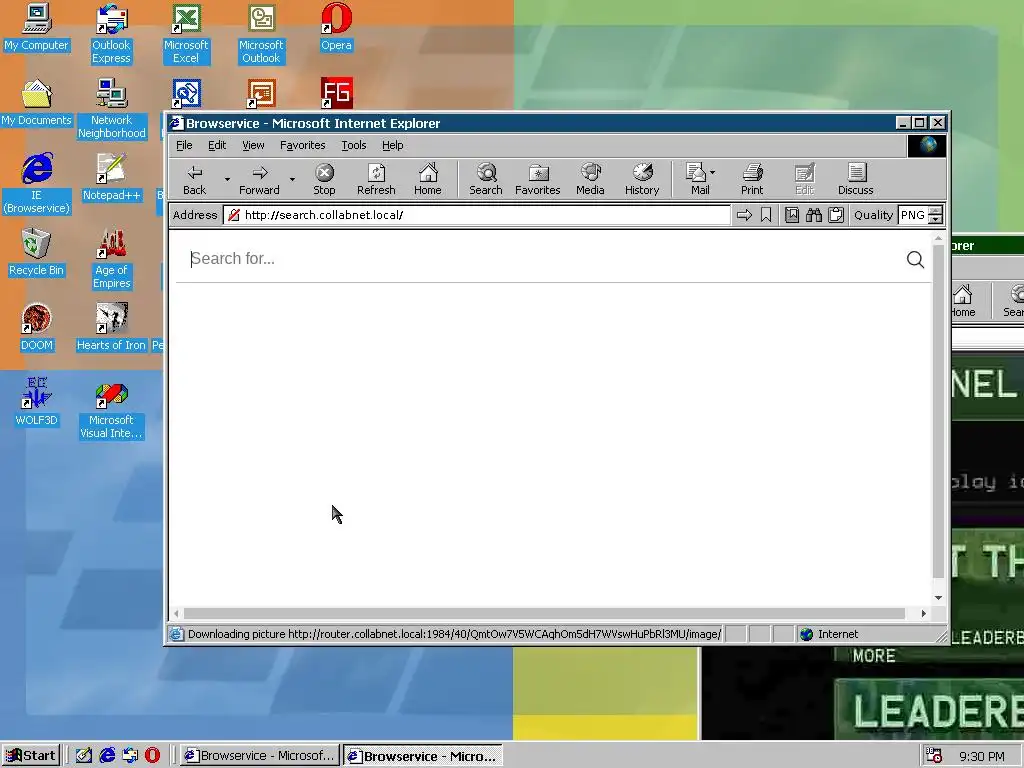Screen dimensions: 1024x768
Task: Open the Tools menu
Action: coord(353,145)
